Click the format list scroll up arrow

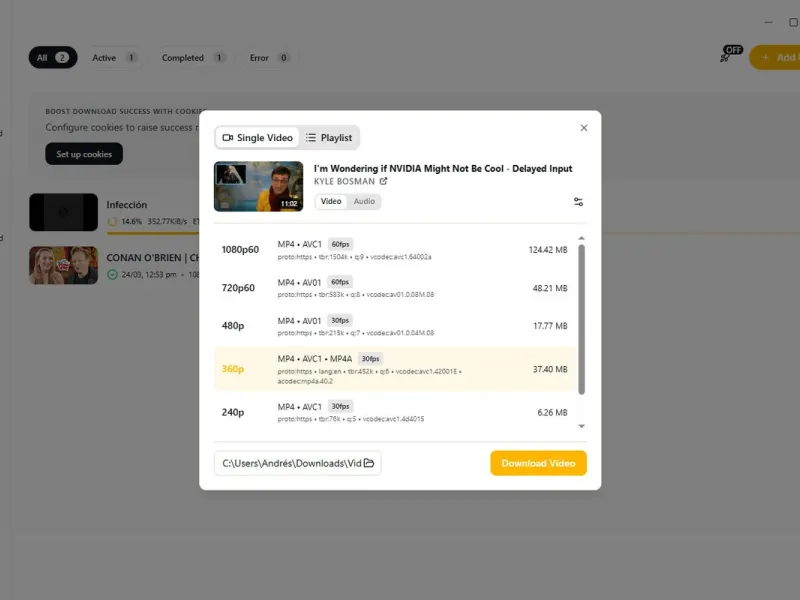click(x=581, y=238)
